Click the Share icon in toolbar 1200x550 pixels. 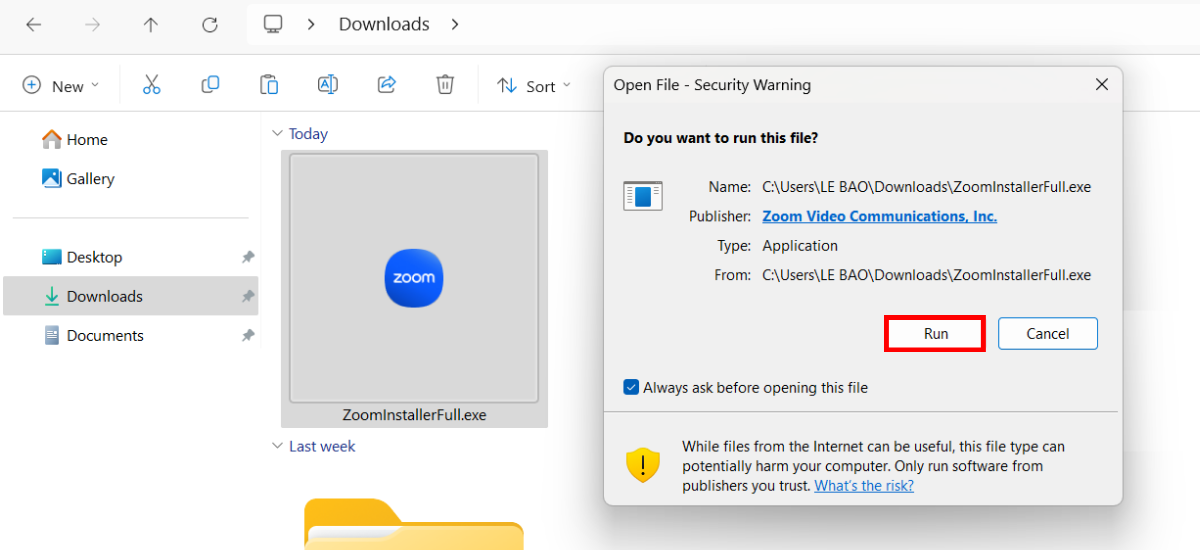click(x=387, y=85)
